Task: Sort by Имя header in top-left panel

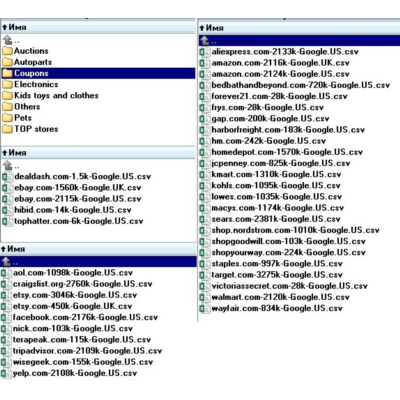Action: (x=17, y=27)
